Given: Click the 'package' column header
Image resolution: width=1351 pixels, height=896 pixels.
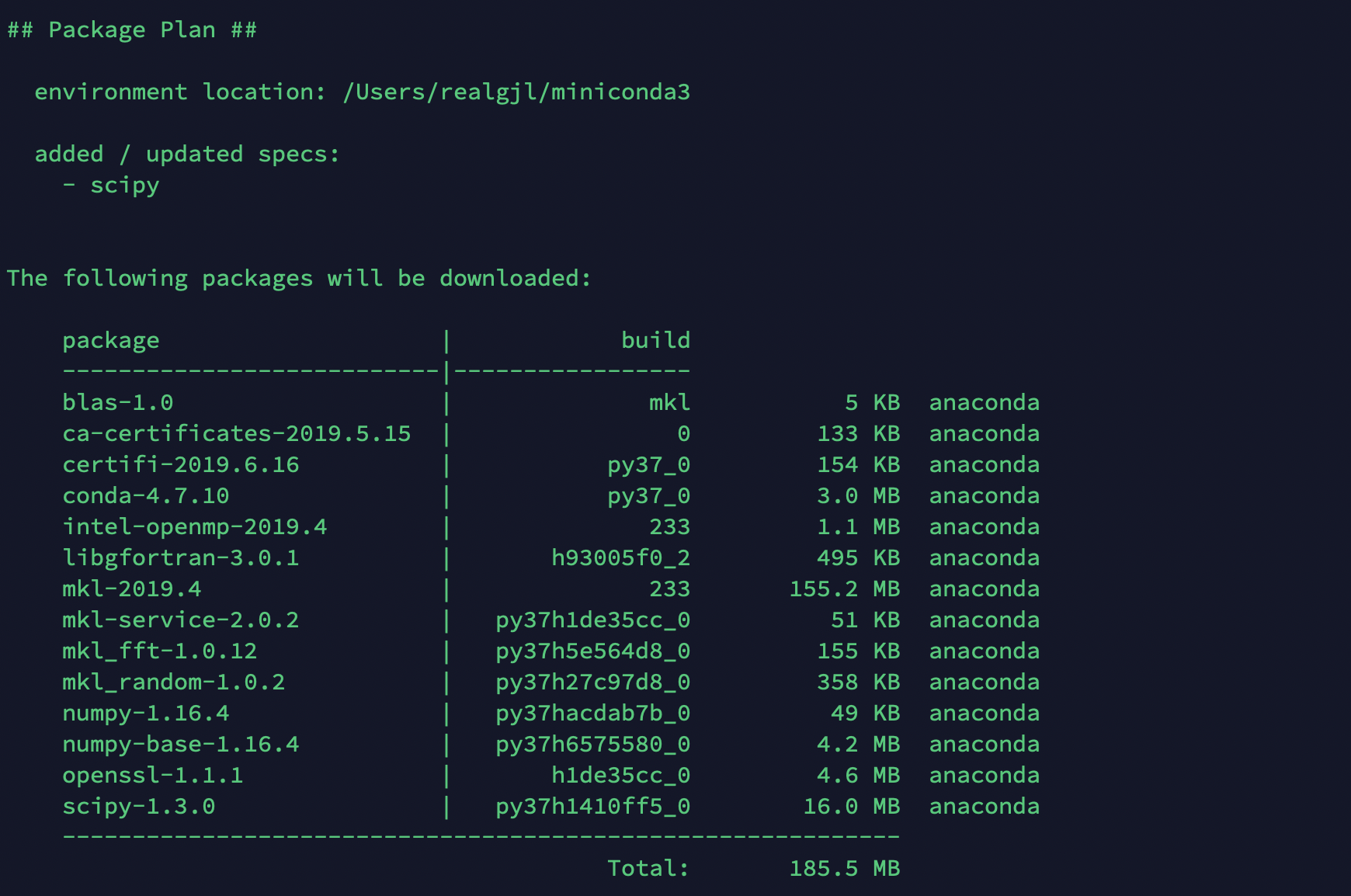Looking at the screenshot, I should coord(111,342).
